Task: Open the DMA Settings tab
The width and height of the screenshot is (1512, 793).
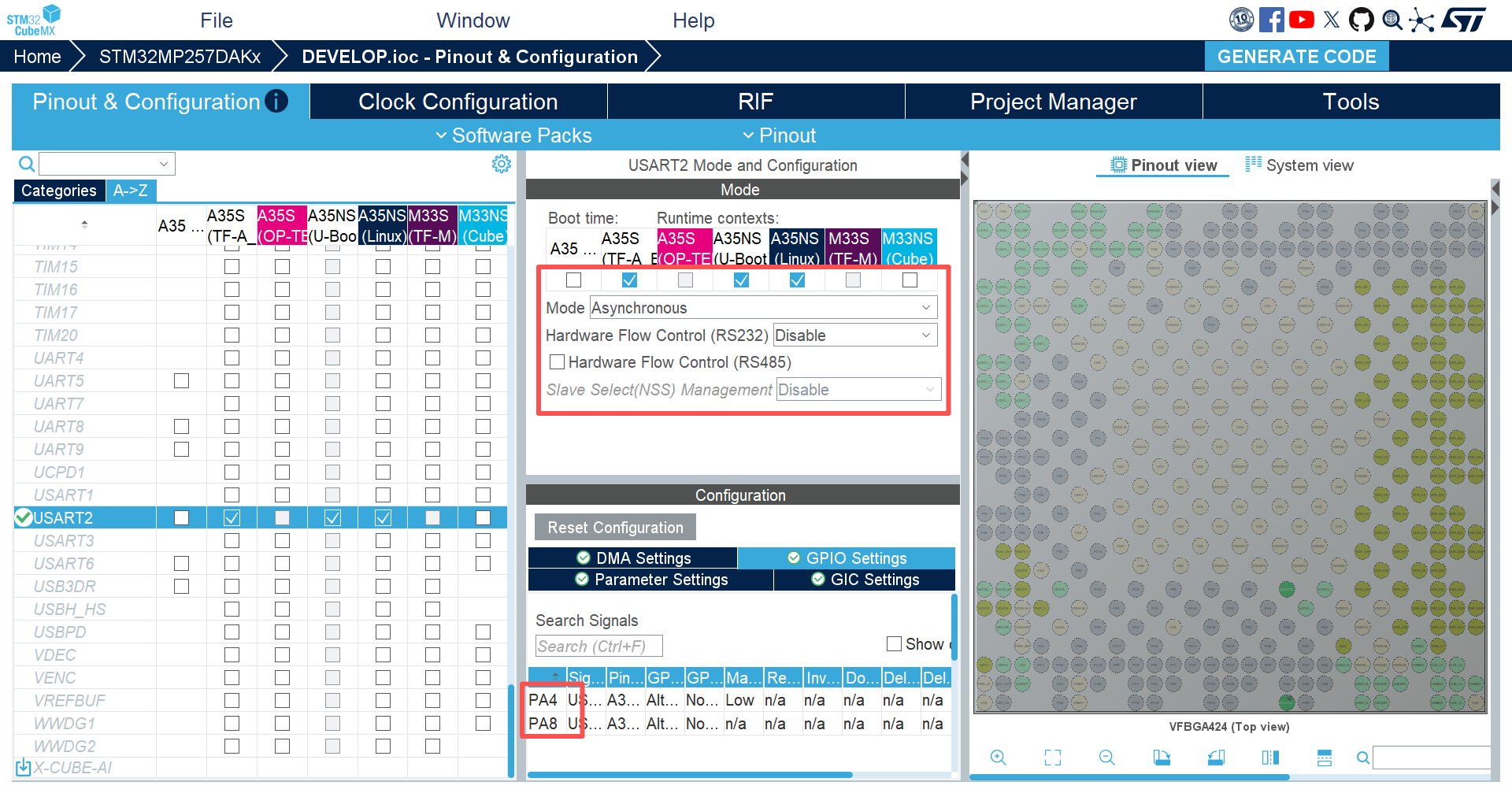Action: 633,558
